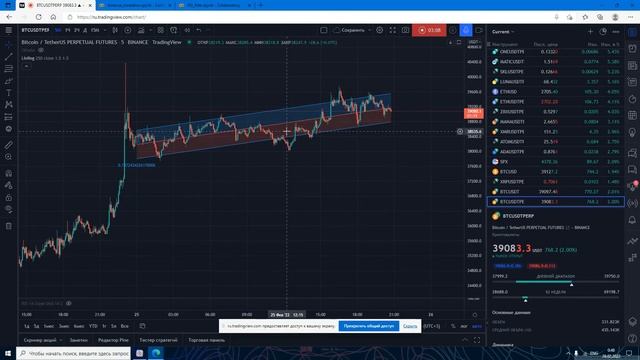Toggle the blue publish button in top toolbar
The image size is (640, 360).
pyautogui.click(x=466, y=30)
